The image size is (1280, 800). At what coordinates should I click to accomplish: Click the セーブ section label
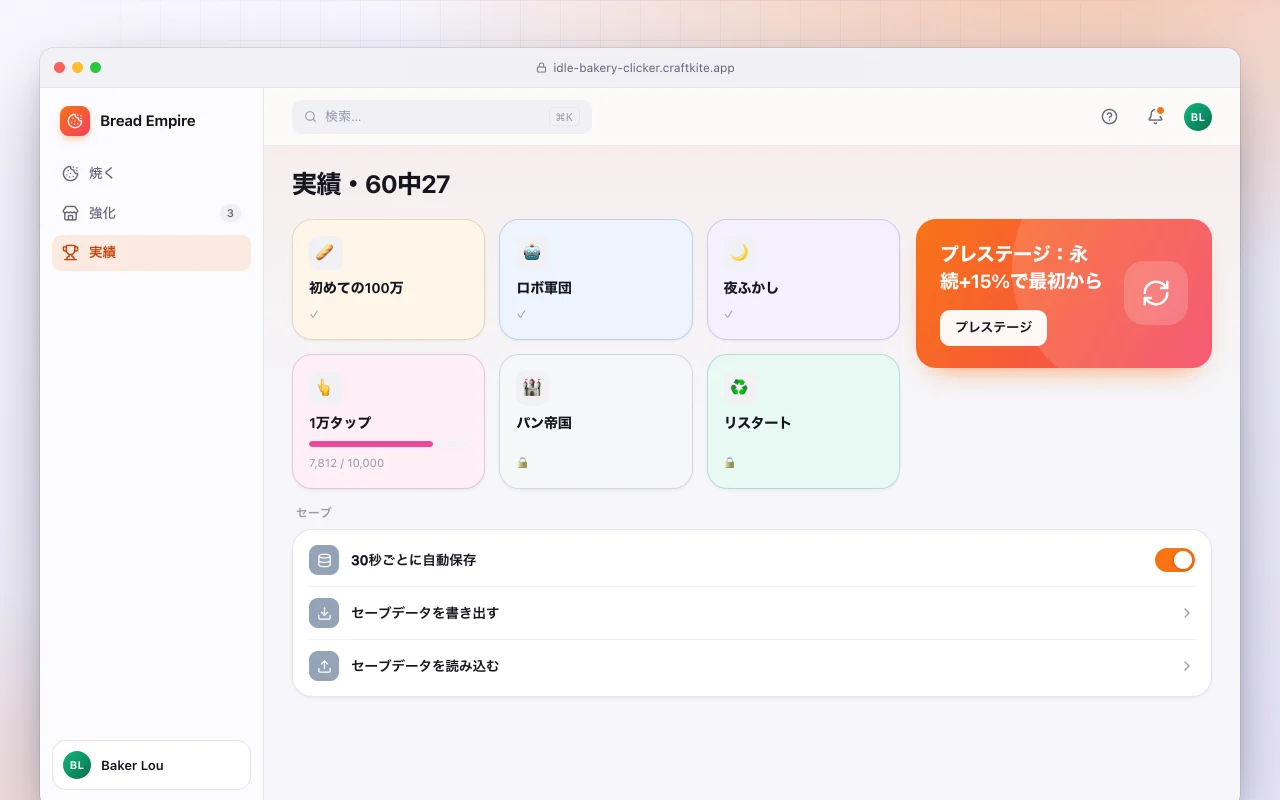point(314,512)
